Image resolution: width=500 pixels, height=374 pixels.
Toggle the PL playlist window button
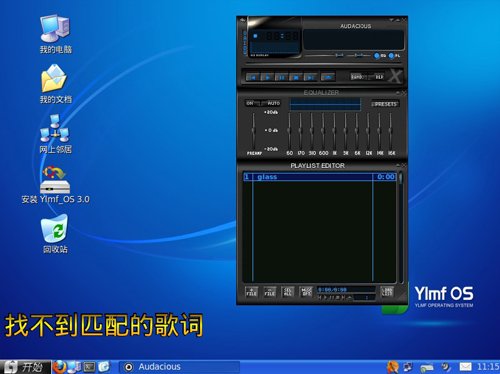point(394,55)
